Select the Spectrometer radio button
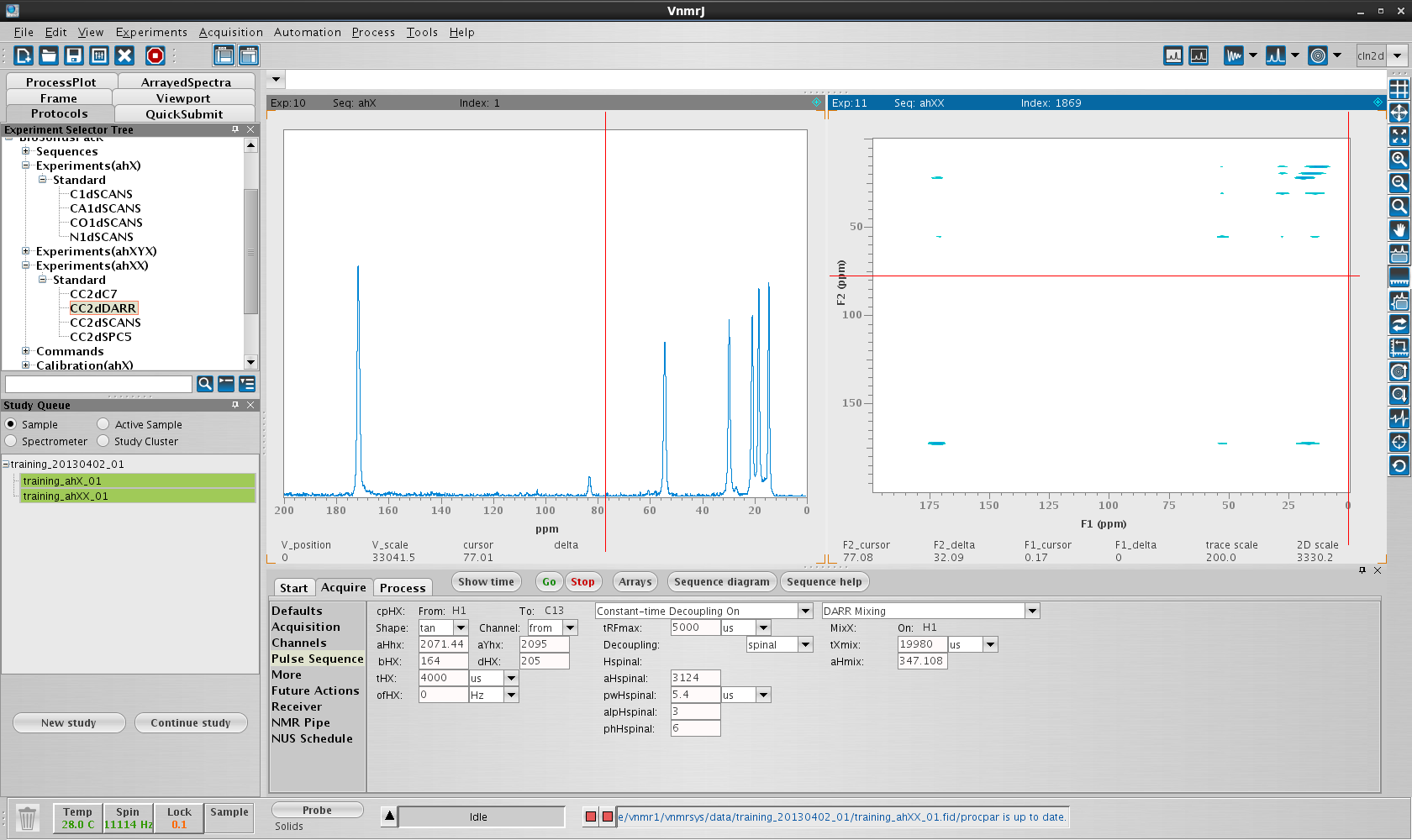 [11, 441]
